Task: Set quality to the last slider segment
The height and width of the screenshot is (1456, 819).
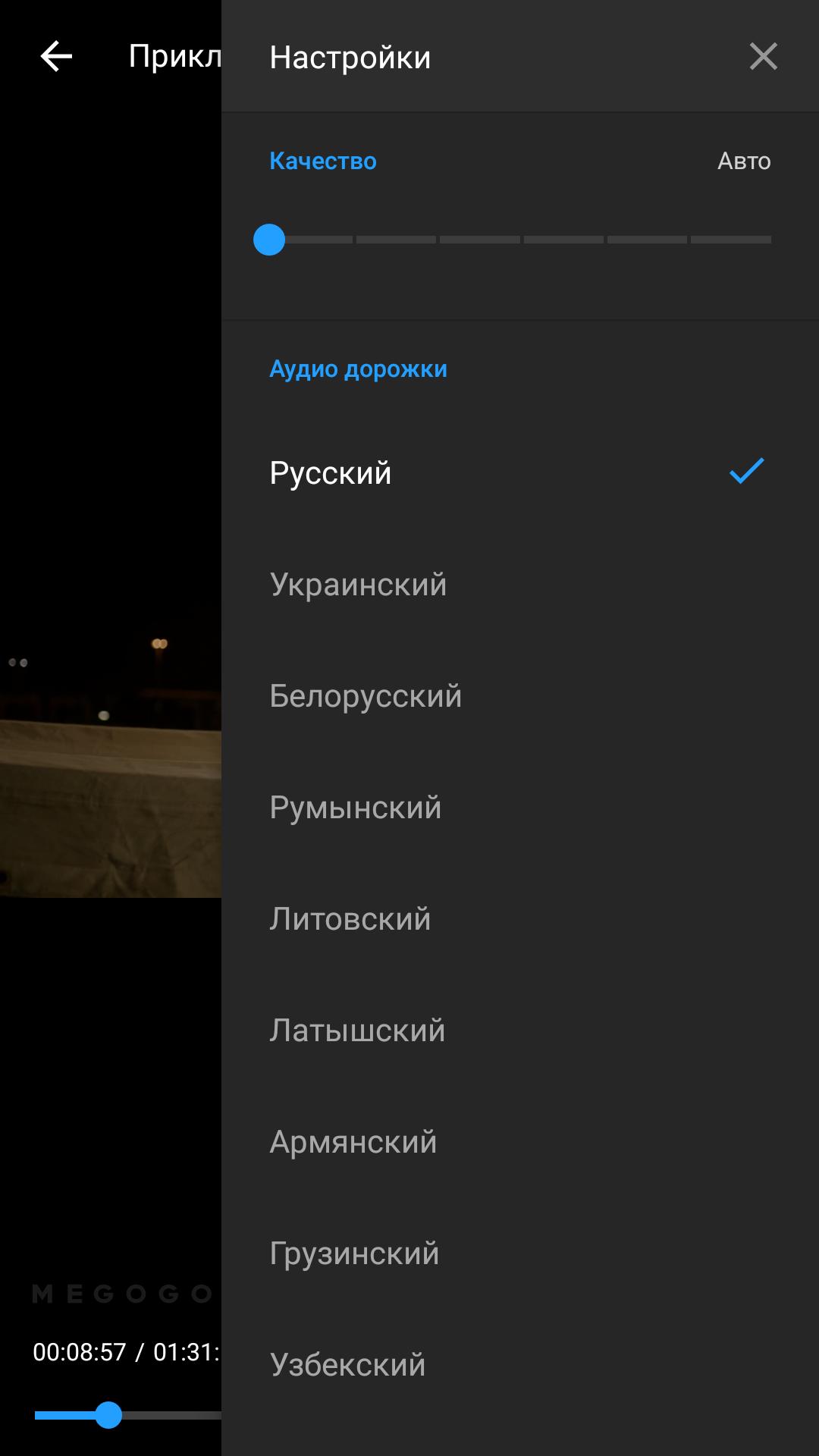Action: [731, 240]
